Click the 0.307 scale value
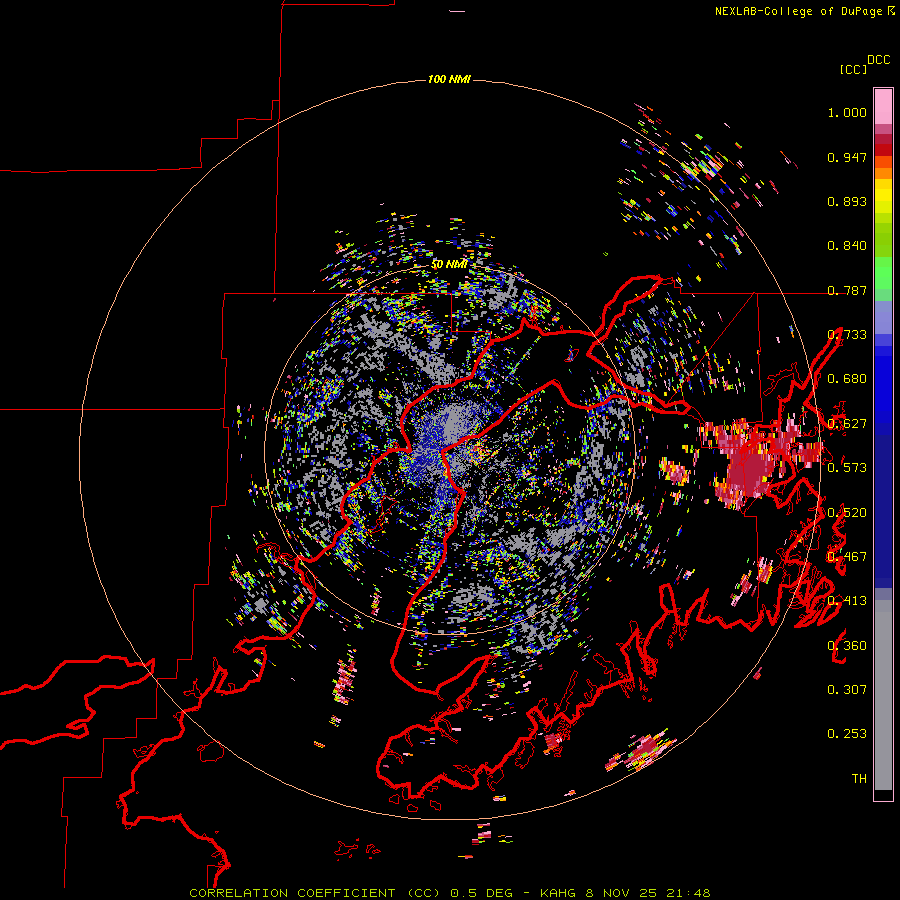This screenshot has height=900, width=900. point(847,690)
